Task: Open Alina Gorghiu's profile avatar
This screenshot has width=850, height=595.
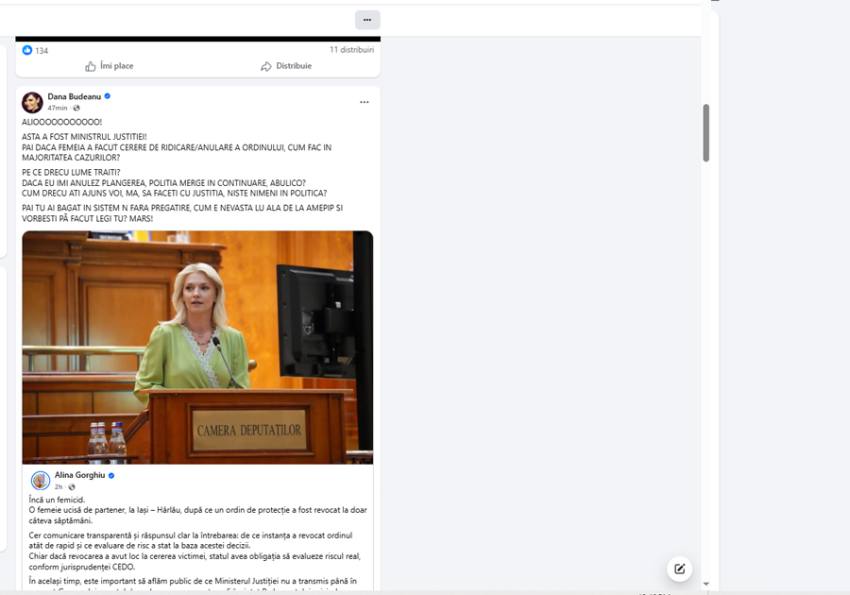Action: [40, 480]
